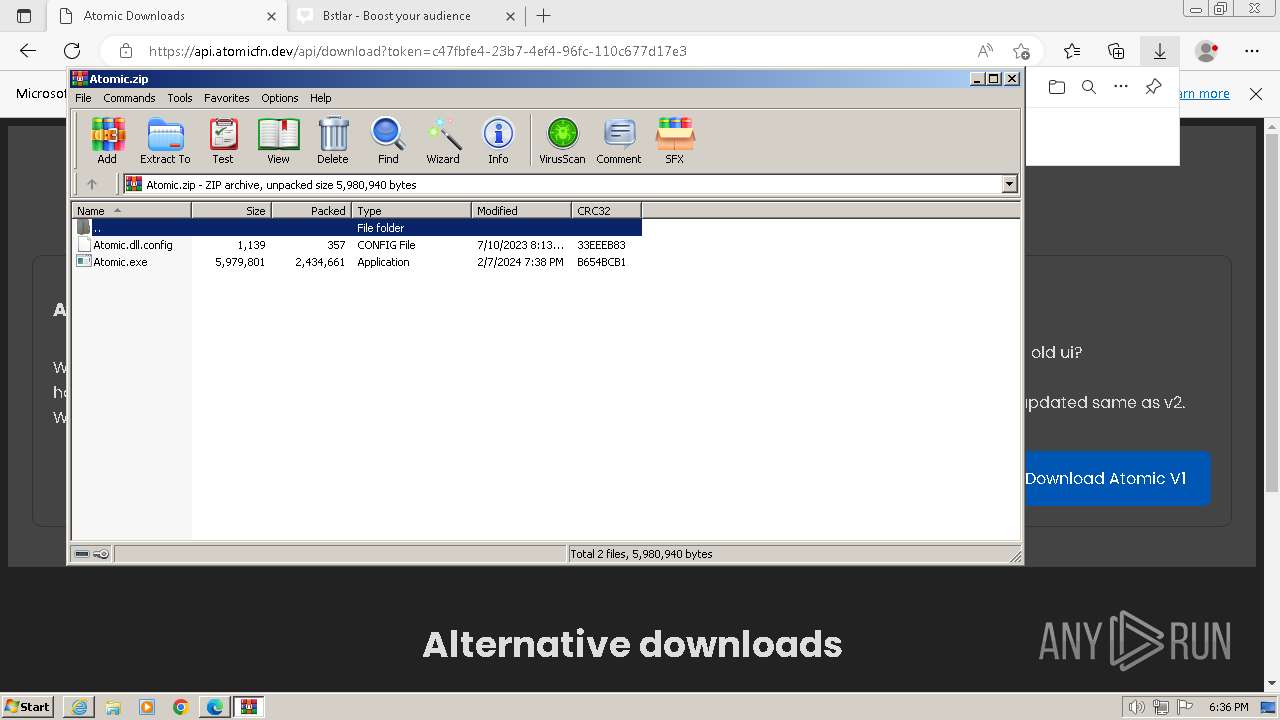Sort by Modified column header
Viewport: 1280px width, 720px height.
pos(521,210)
